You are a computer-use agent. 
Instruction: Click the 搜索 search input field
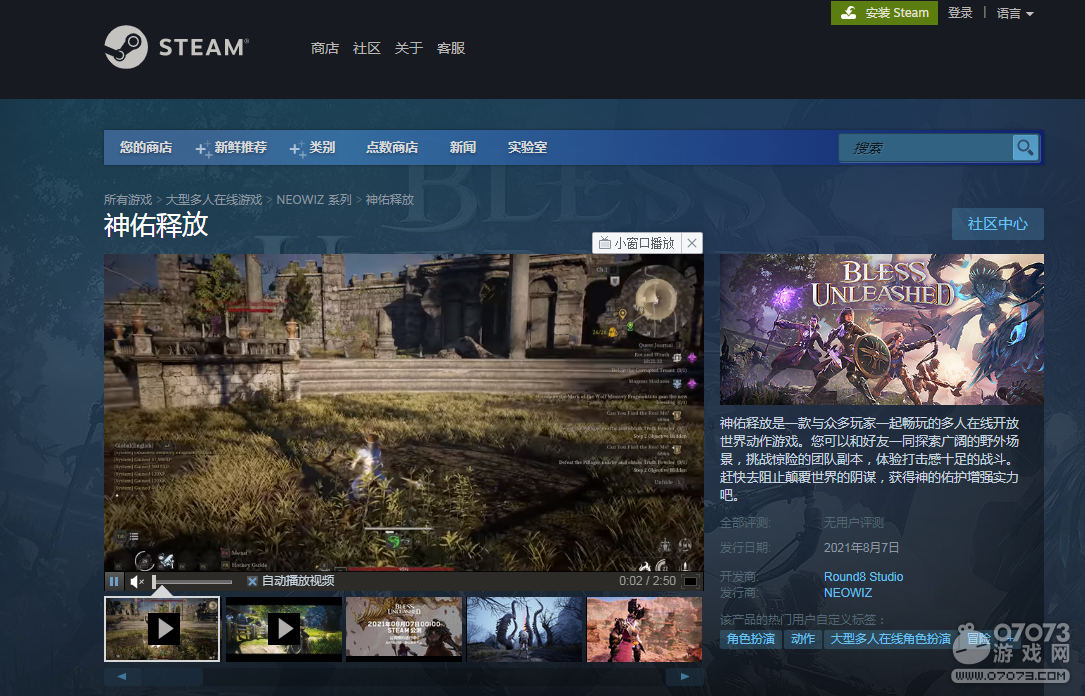point(926,148)
